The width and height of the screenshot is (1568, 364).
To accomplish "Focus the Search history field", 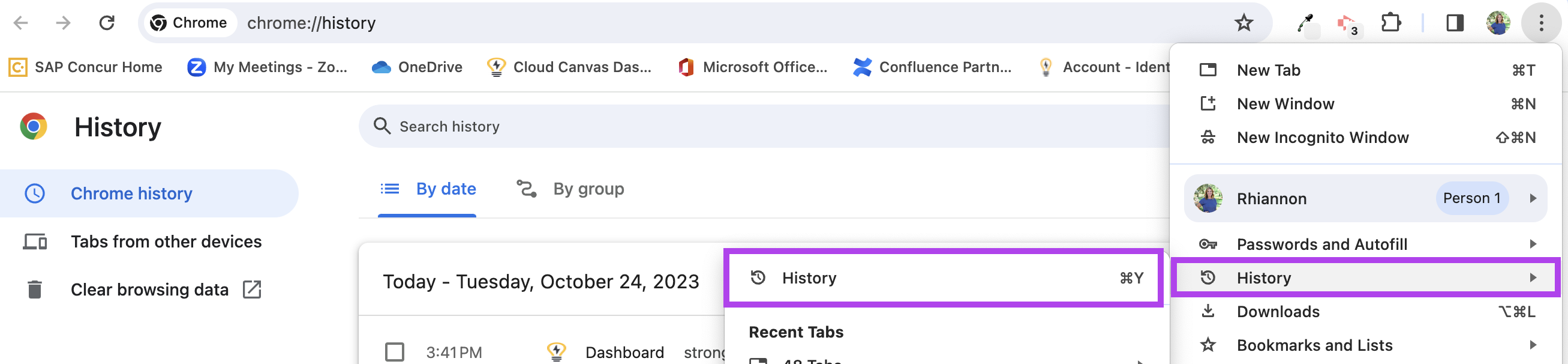I will tap(764, 126).
